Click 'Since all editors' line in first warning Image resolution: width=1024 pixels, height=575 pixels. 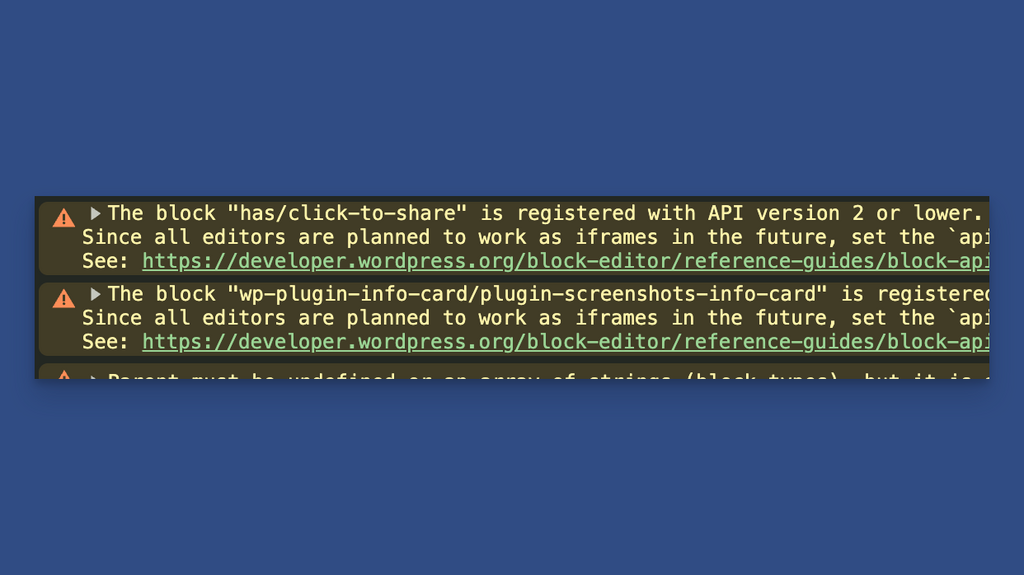[x=536, y=237]
